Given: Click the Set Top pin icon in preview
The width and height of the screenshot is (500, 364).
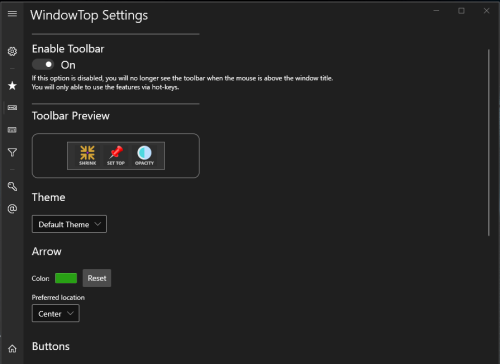Looking at the screenshot, I should pyautogui.click(x=116, y=155).
